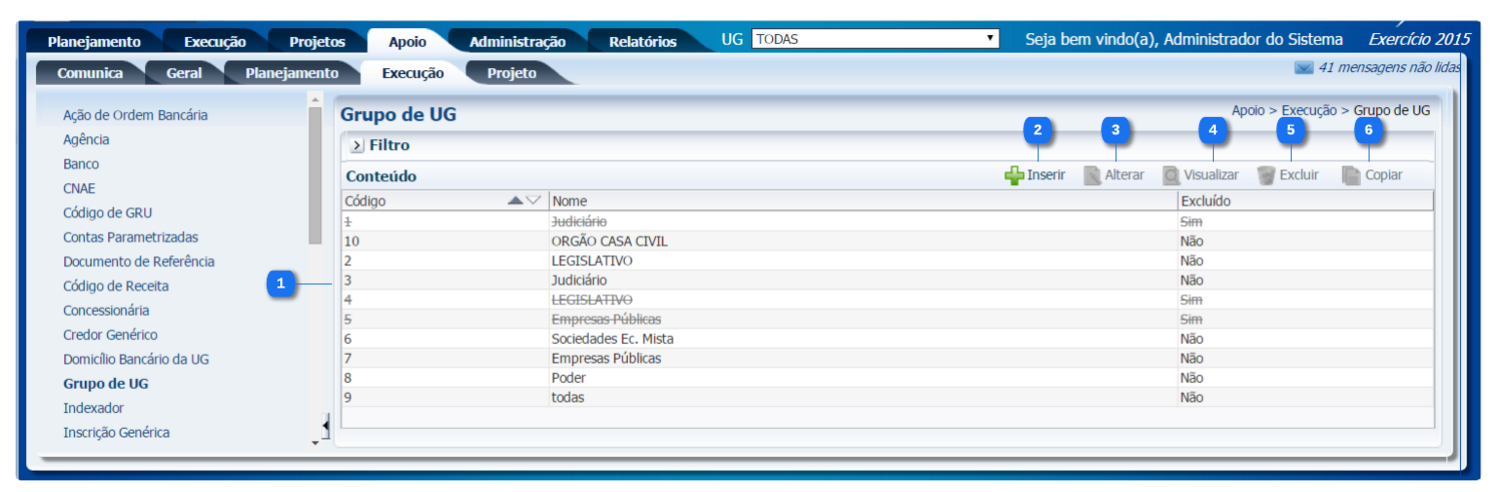Select the Sociedades Ec. Mista row
The image size is (1500, 492).
click(x=612, y=339)
